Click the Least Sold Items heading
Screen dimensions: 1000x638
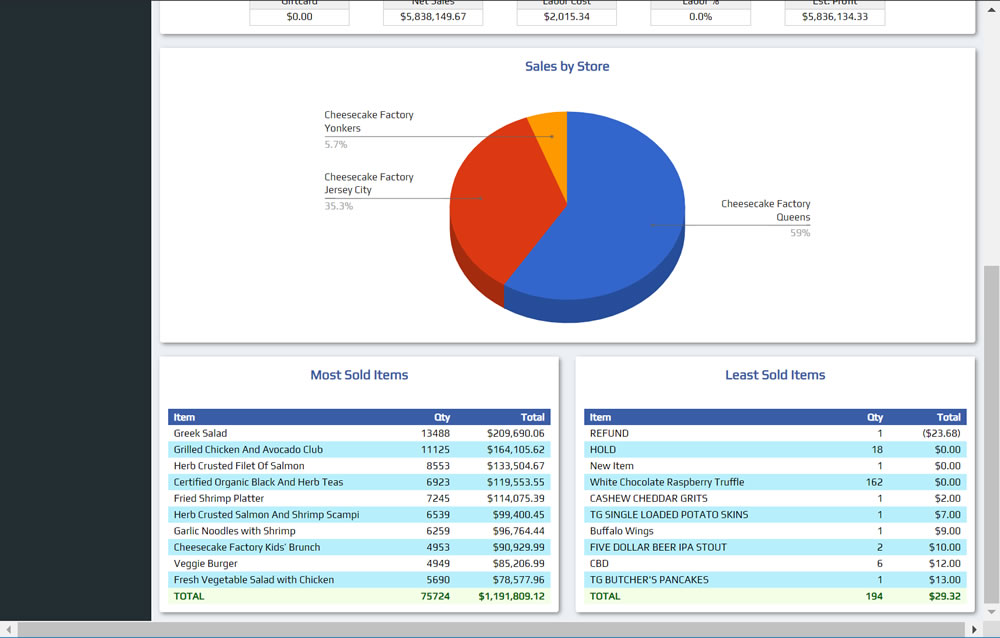(x=775, y=375)
